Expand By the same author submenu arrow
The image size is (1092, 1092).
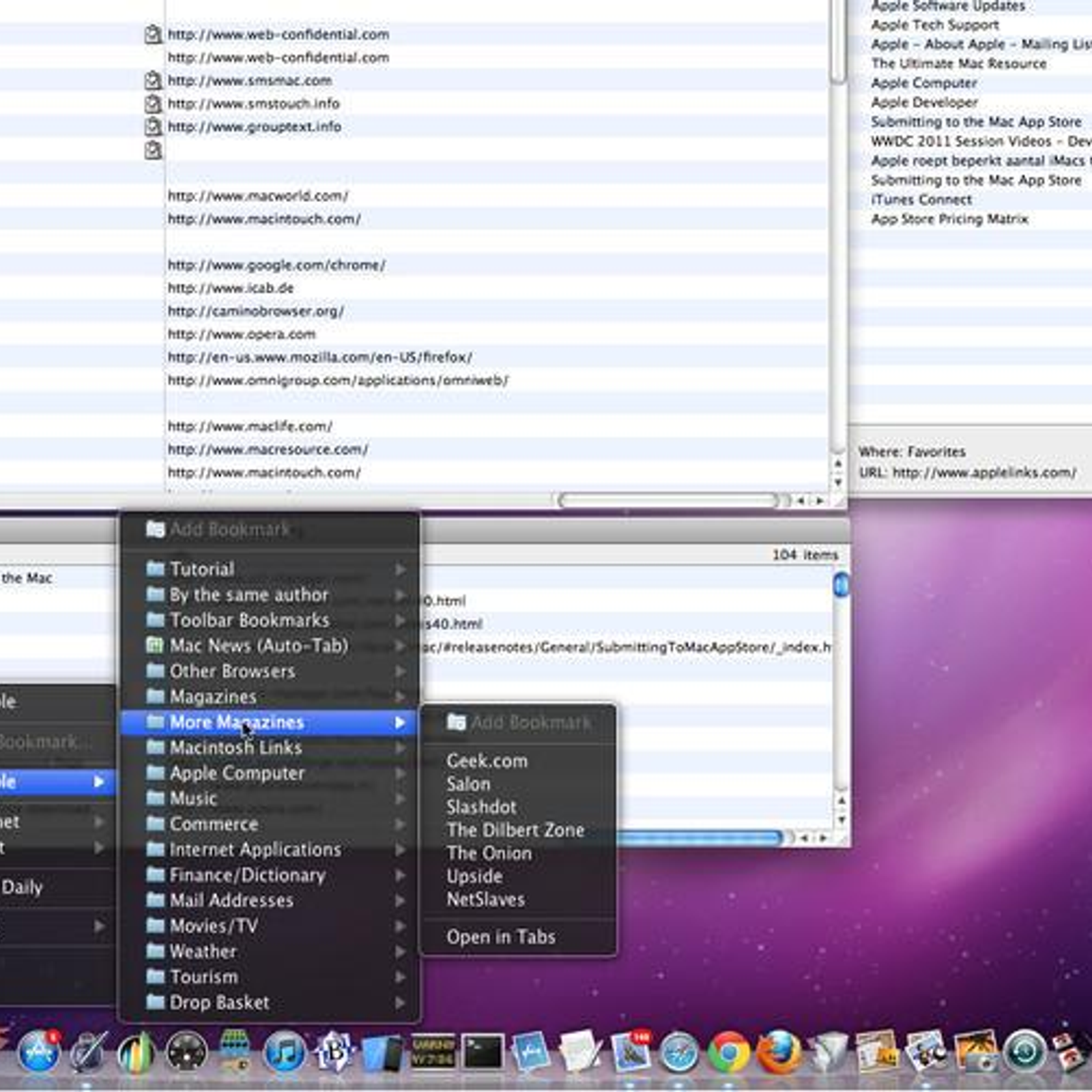tap(400, 595)
